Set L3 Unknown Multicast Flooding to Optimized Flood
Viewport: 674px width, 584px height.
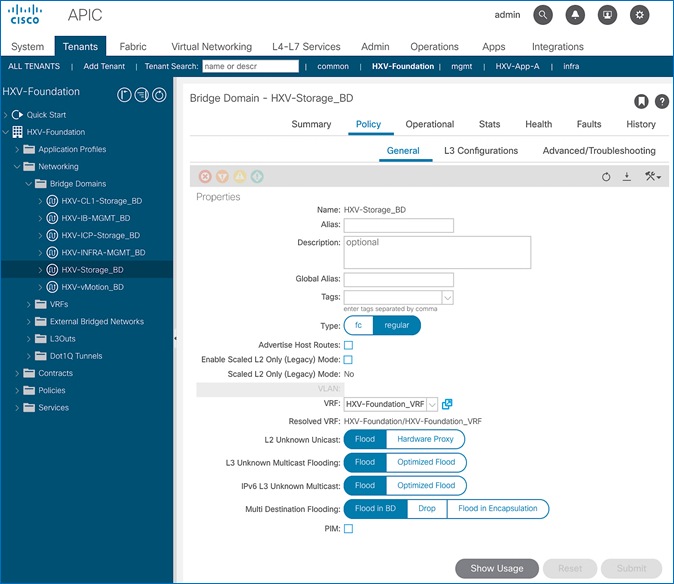[x=426, y=462]
